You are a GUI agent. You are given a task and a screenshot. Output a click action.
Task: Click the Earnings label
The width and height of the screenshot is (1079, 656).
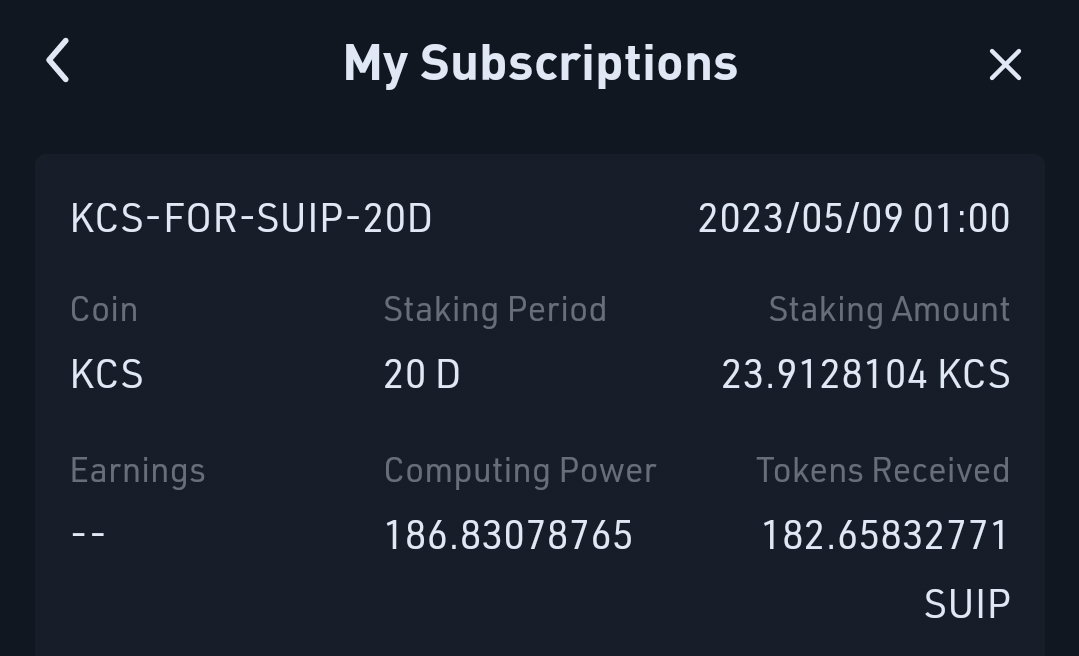[x=138, y=472]
